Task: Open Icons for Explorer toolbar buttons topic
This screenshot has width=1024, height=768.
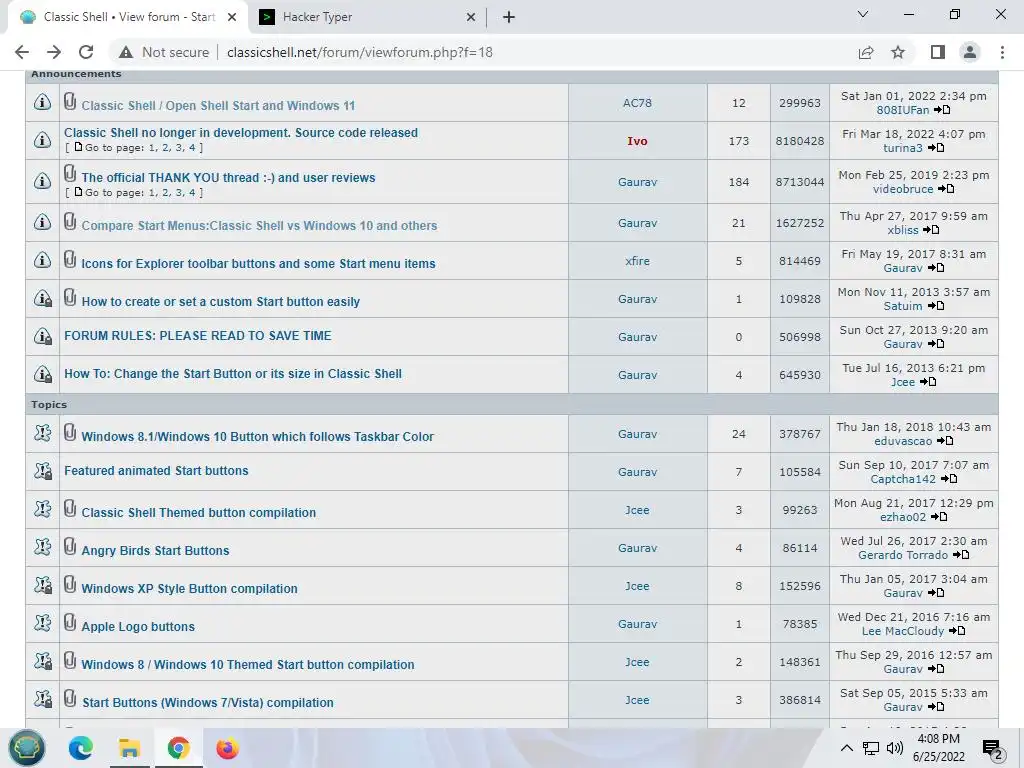Action: coord(258,264)
